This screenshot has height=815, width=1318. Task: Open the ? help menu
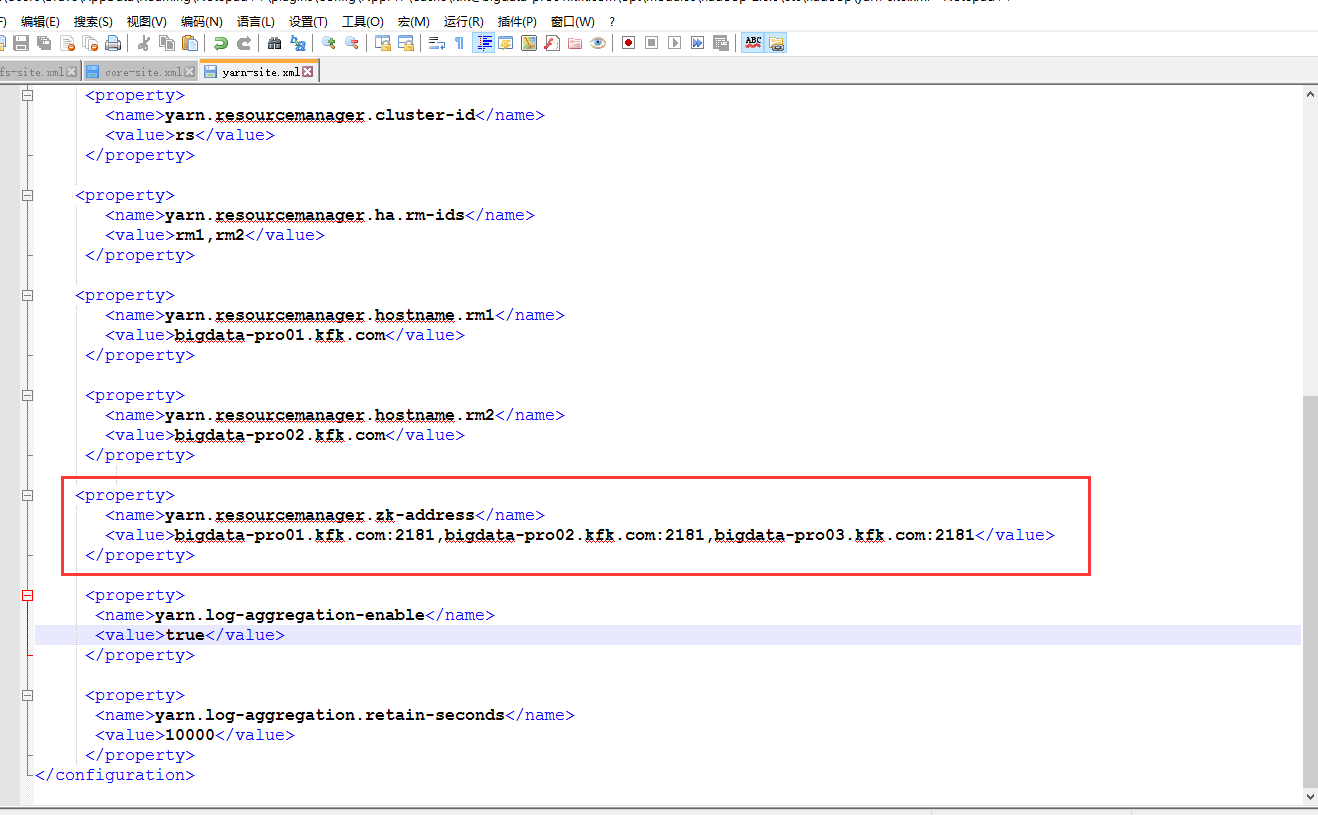(x=612, y=21)
